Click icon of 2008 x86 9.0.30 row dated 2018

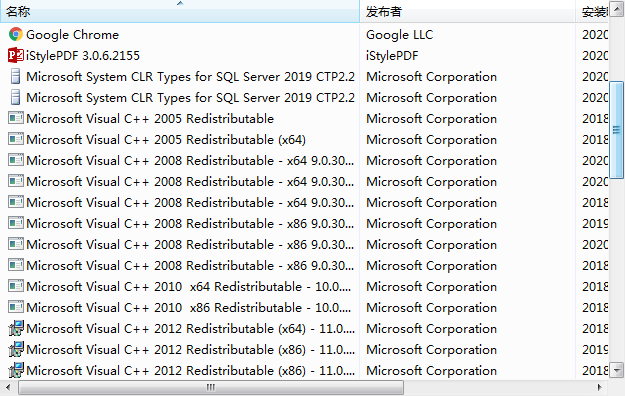16,265
